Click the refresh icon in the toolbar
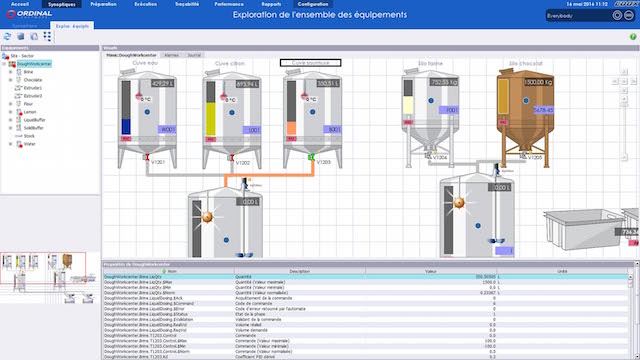 click(x=7, y=36)
